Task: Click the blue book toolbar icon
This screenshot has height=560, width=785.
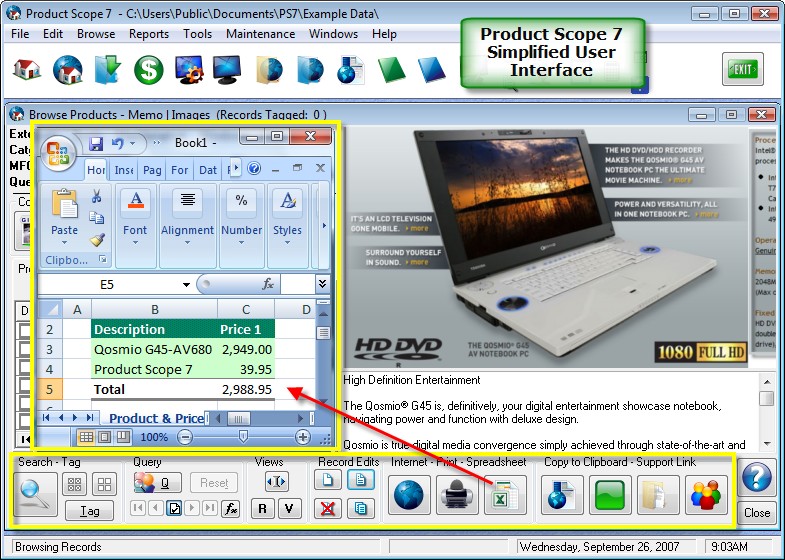Action: tap(432, 69)
